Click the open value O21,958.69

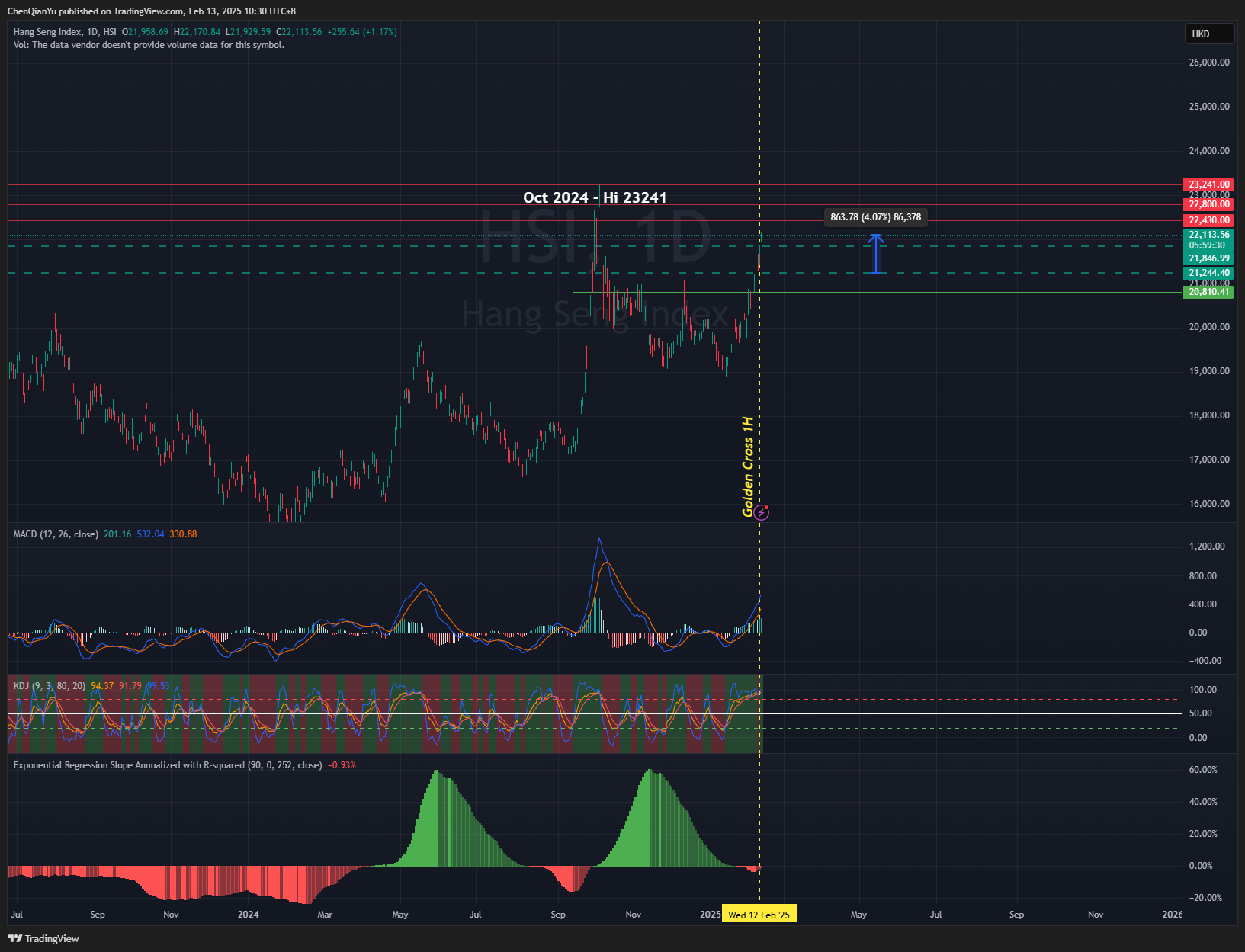[146, 32]
